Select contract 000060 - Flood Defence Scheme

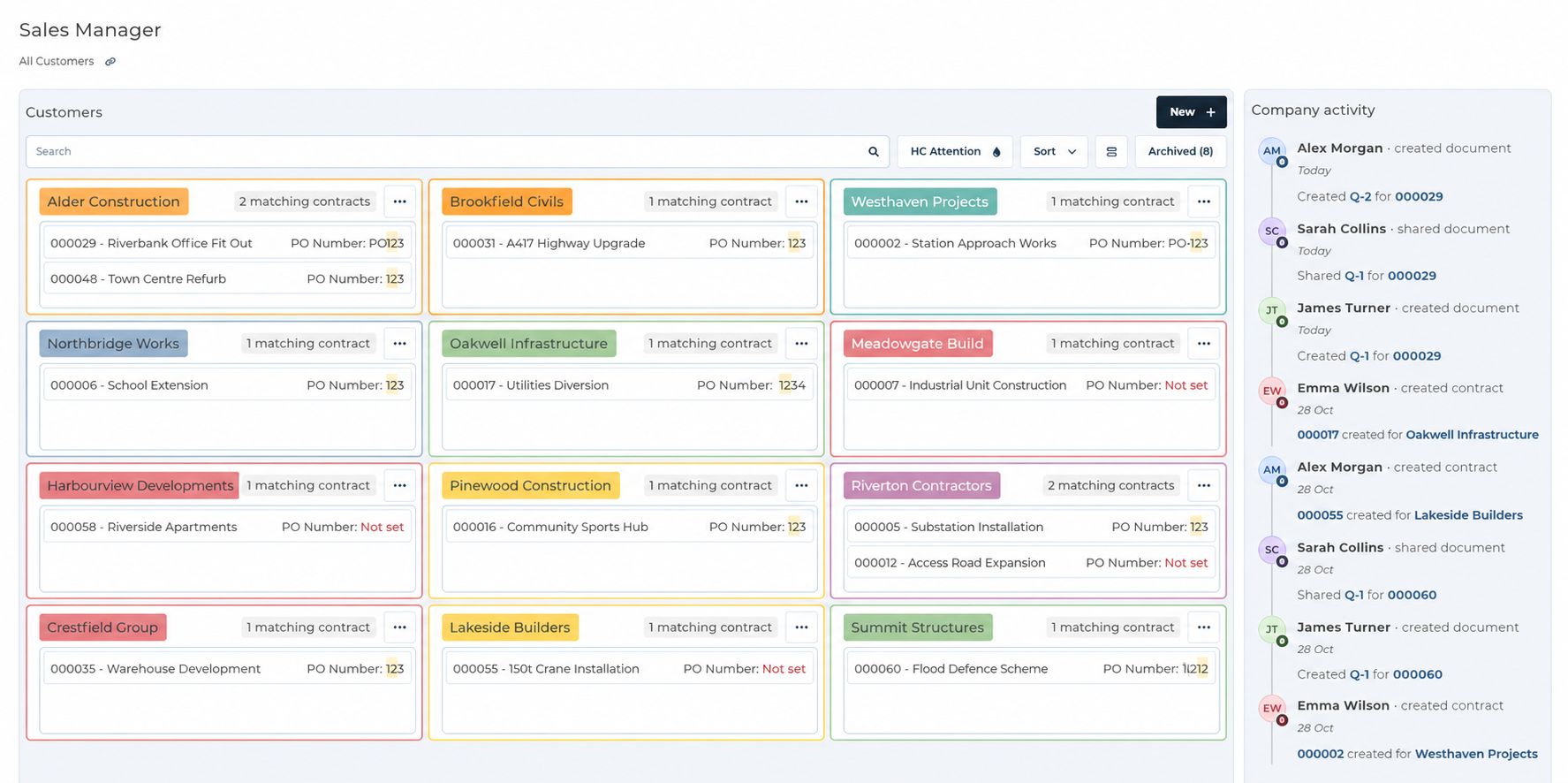1030,669
